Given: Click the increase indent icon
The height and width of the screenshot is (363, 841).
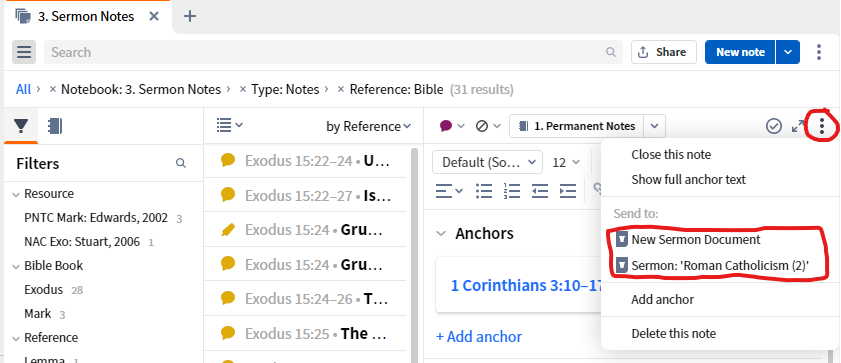Looking at the screenshot, I should [x=567, y=191].
